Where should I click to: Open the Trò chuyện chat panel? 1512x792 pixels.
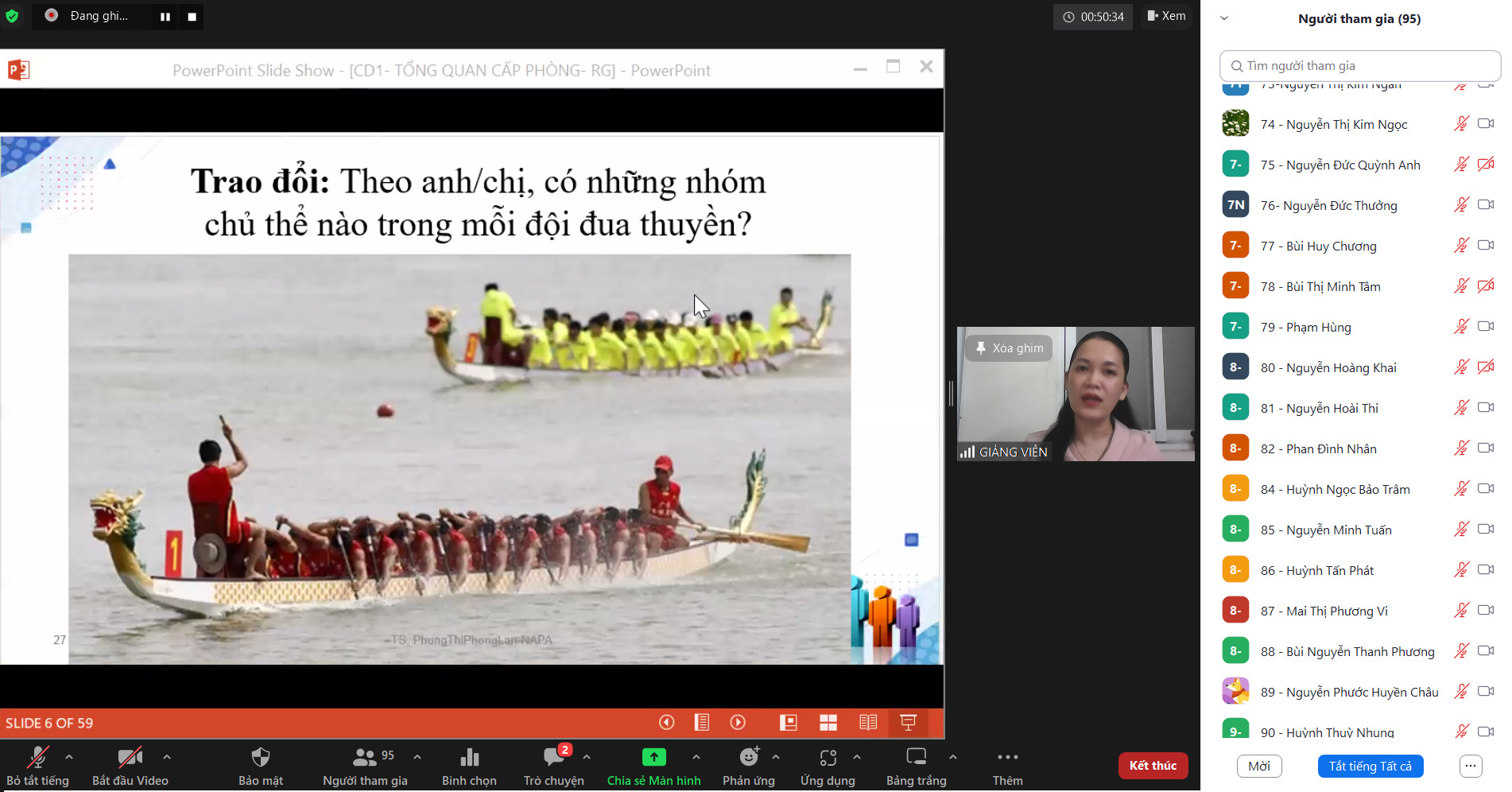pyautogui.click(x=553, y=766)
